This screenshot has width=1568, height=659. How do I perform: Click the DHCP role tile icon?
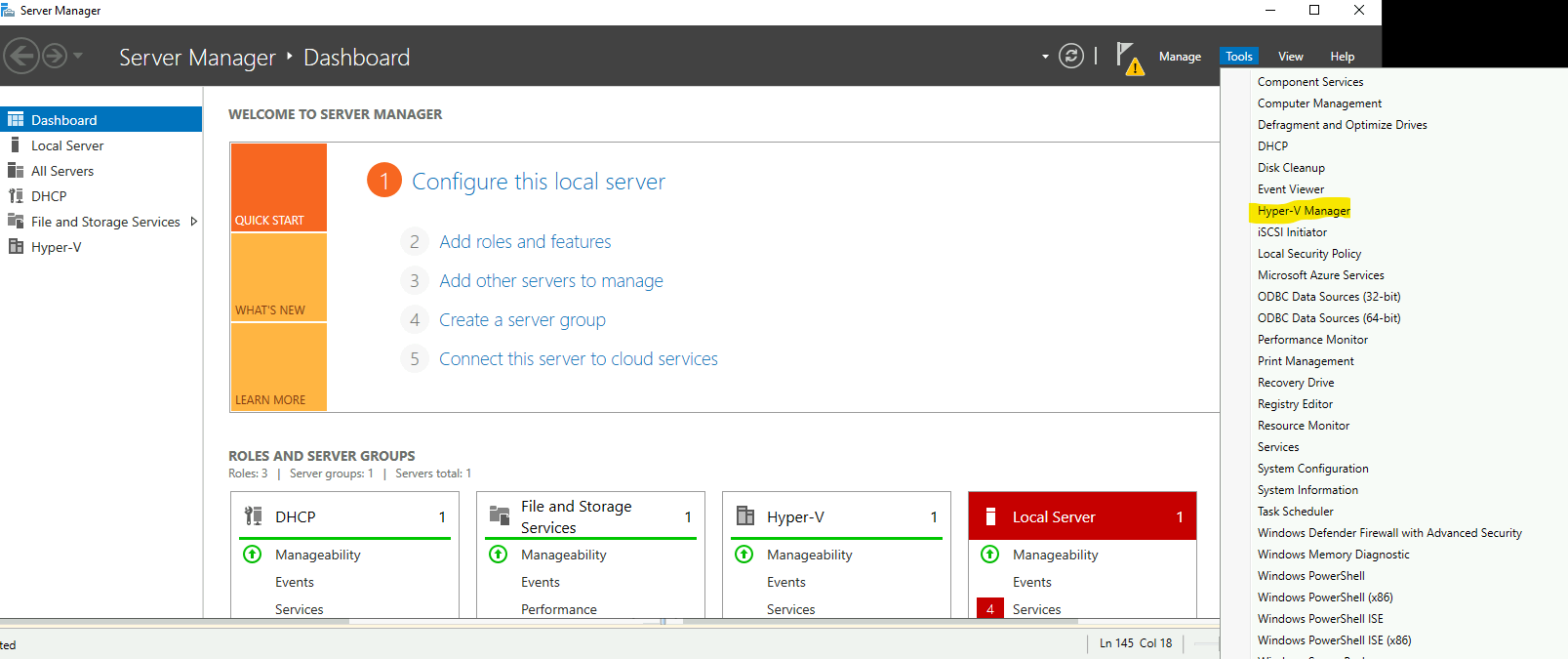pyautogui.click(x=254, y=516)
